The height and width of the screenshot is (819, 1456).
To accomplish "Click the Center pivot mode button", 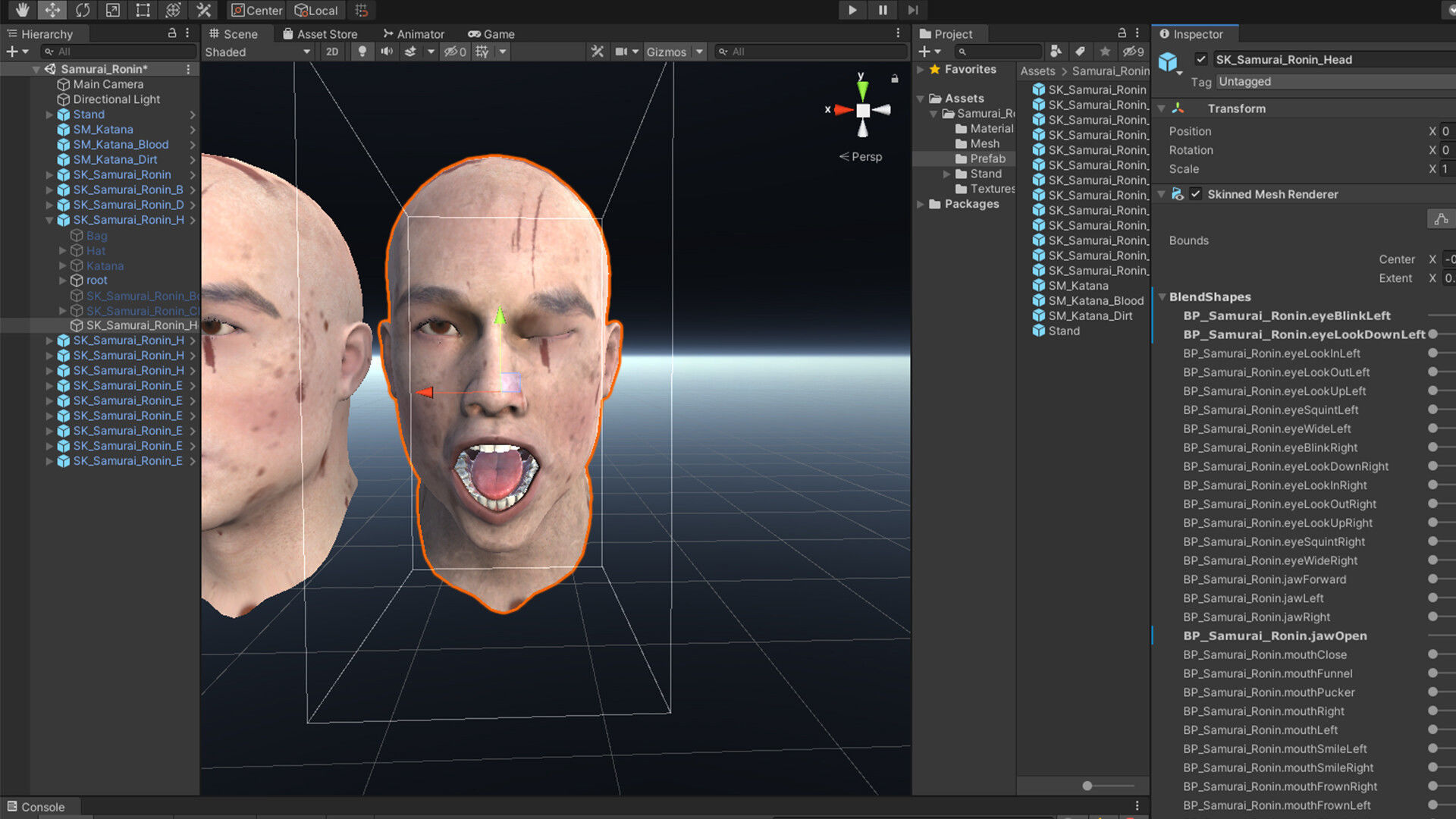I will pyautogui.click(x=256, y=10).
